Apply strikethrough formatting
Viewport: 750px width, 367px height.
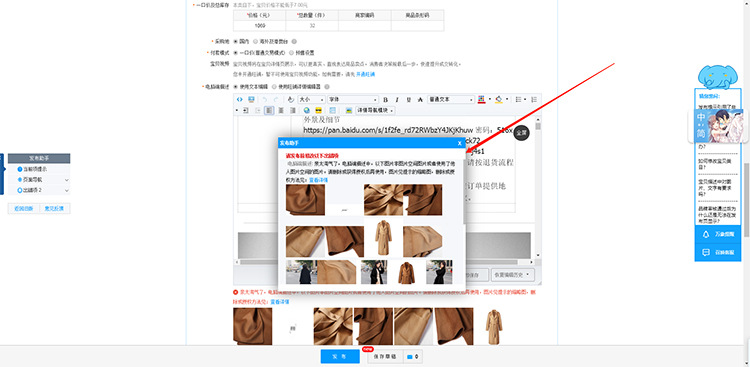[x=420, y=100]
